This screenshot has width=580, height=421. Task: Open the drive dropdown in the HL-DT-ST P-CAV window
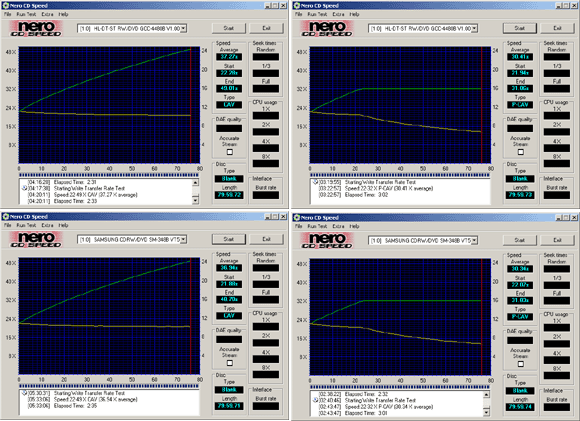(x=474, y=28)
